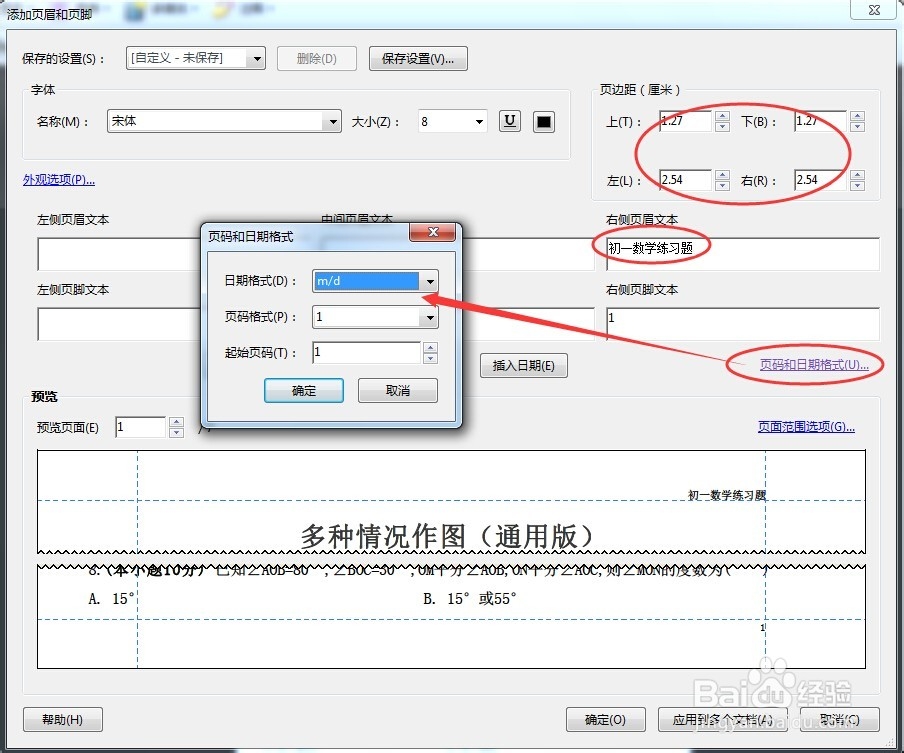Click the 保存设置(V) button
The height and width of the screenshot is (753, 904).
418,58
